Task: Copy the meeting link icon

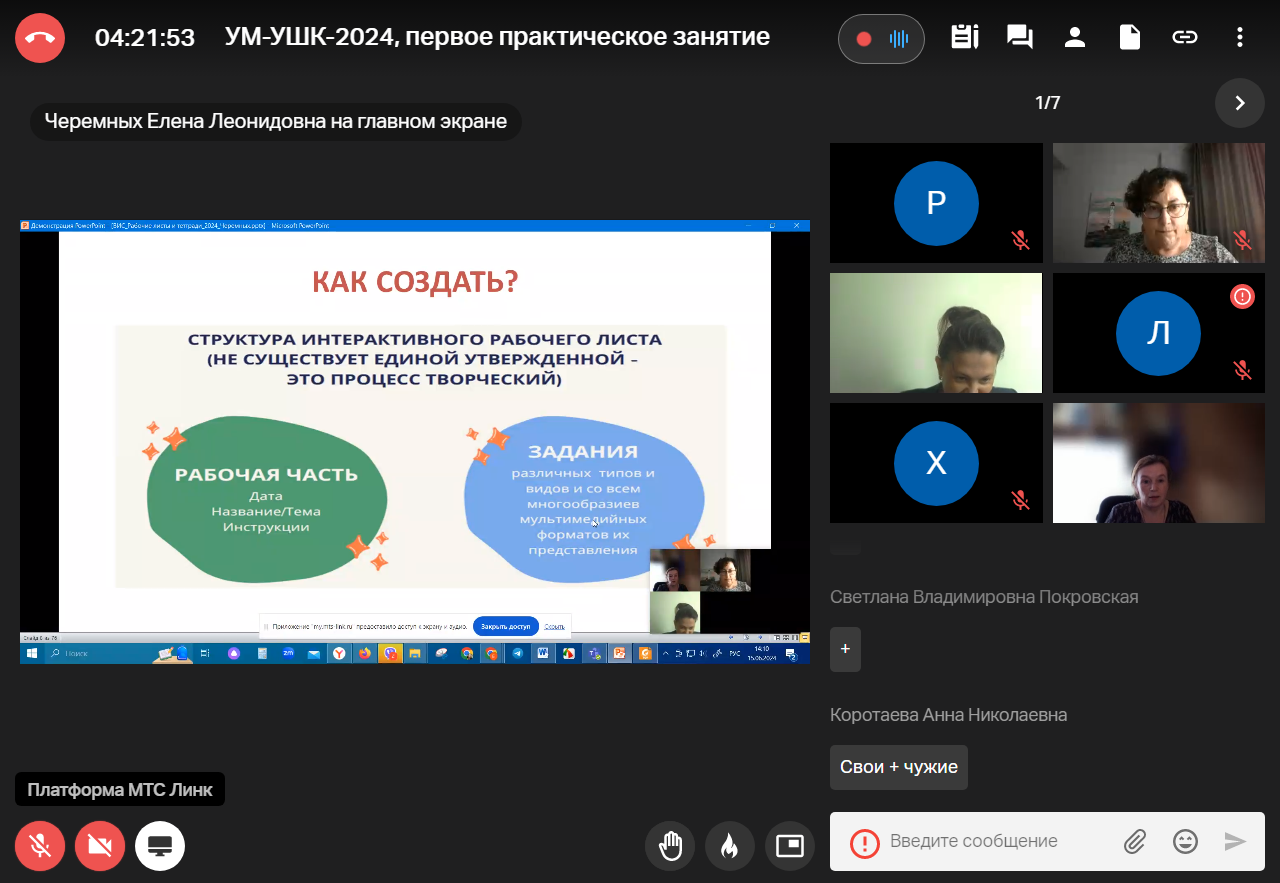Action: coord(1185,38)
